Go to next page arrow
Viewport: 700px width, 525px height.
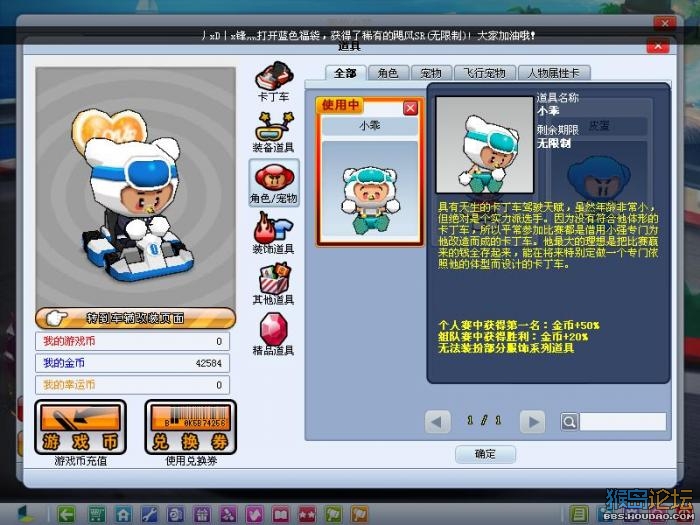click(532, 421)
